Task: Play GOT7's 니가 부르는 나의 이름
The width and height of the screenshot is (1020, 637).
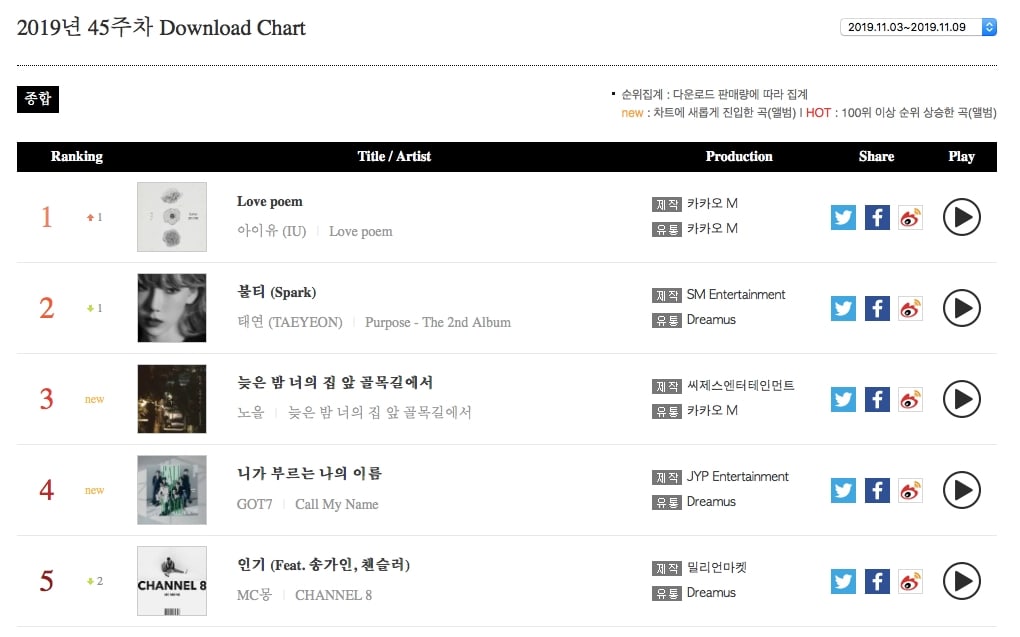Action: click(x=961, y=491)
